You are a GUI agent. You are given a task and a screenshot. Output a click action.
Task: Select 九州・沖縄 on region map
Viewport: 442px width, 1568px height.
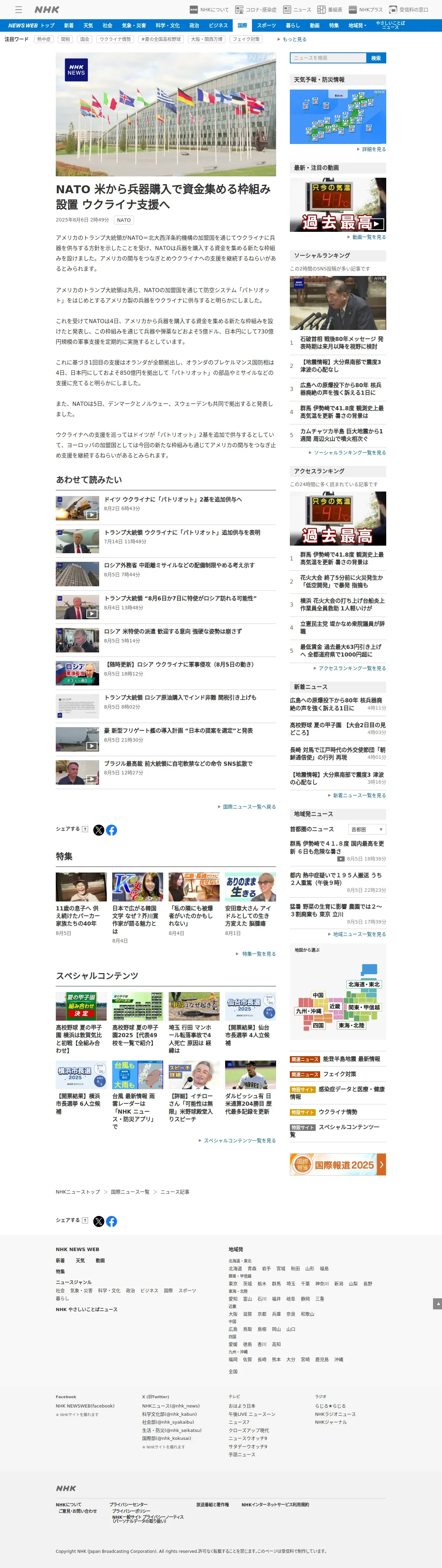pyautogui.click(x=308, y=1011)
